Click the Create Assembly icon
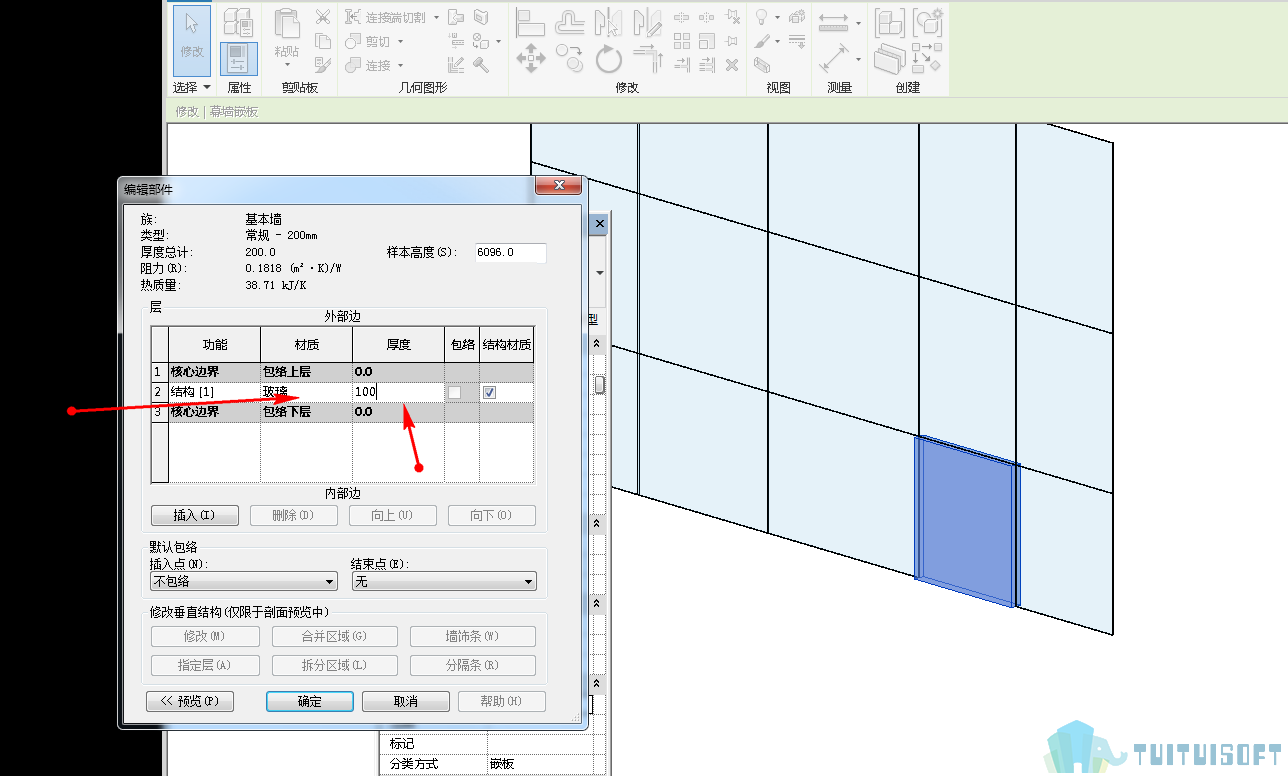 pyautogui.click(x=888, y=22)
